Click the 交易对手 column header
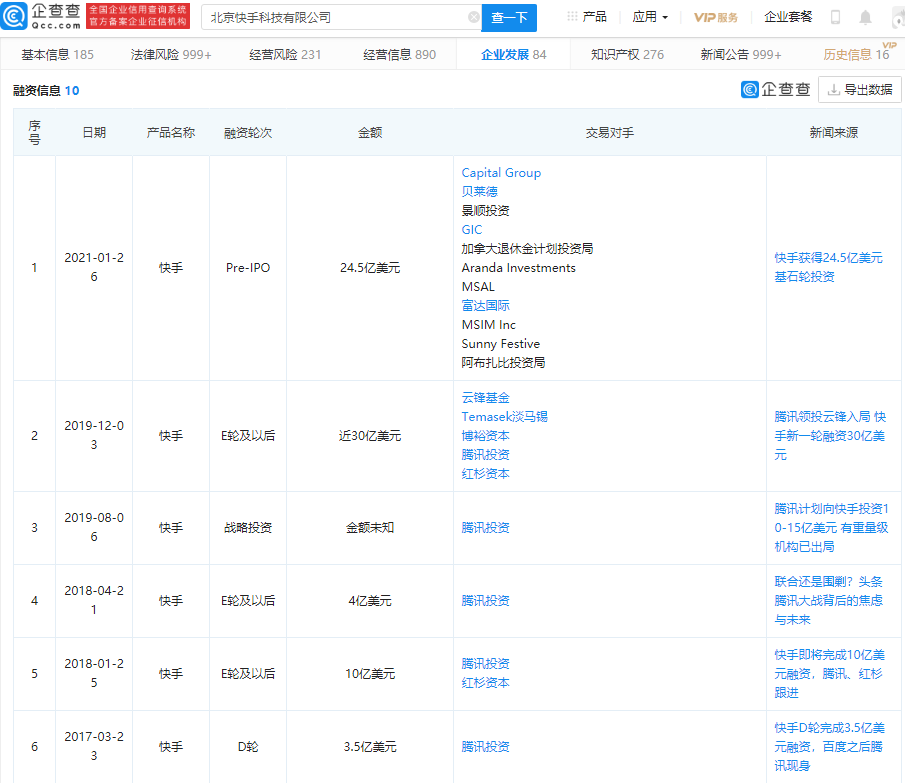Viewport: 905px width, 783px height. click(x=609, y=133)
